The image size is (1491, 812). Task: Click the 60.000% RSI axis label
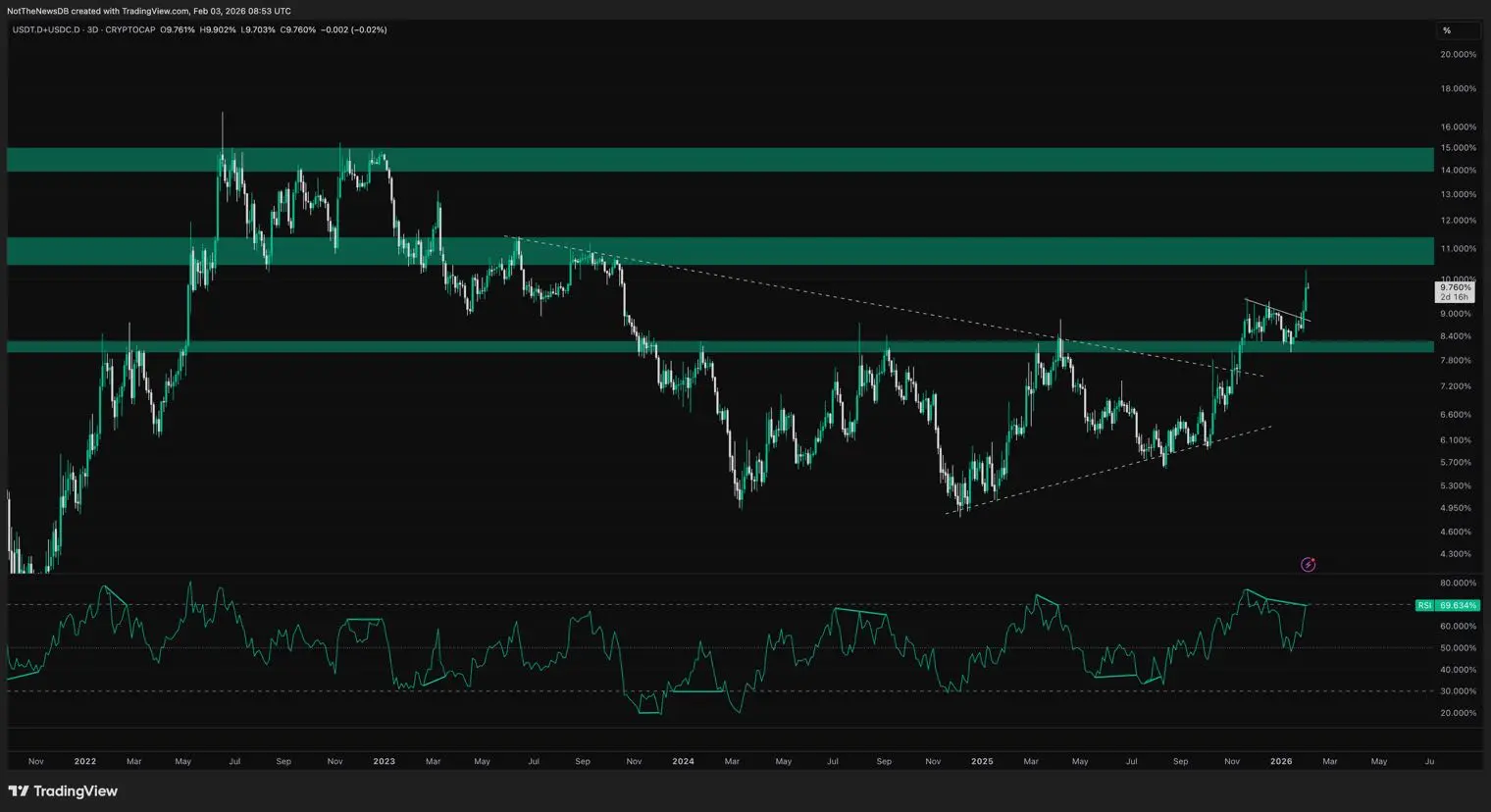pyautogui.click(x=1458, y=626)
